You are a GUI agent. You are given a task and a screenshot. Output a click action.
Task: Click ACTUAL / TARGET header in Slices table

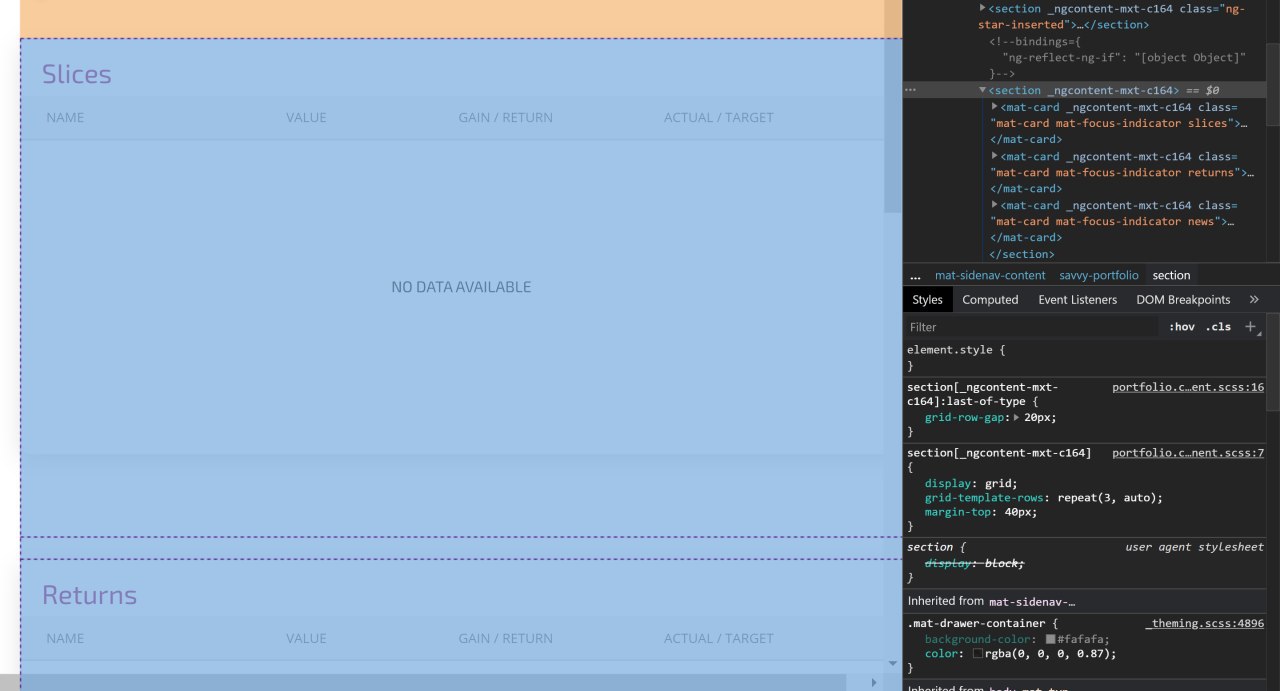pyautogui.click(x=718, y=117)
